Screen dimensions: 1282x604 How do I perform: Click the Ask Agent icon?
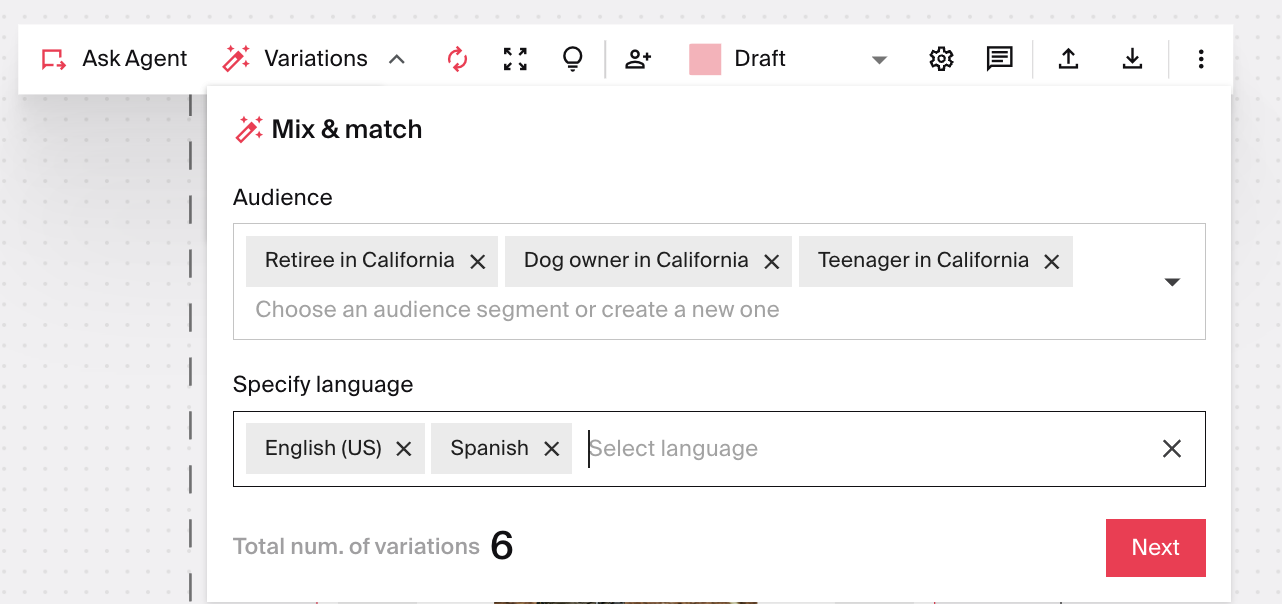(52, 58)
